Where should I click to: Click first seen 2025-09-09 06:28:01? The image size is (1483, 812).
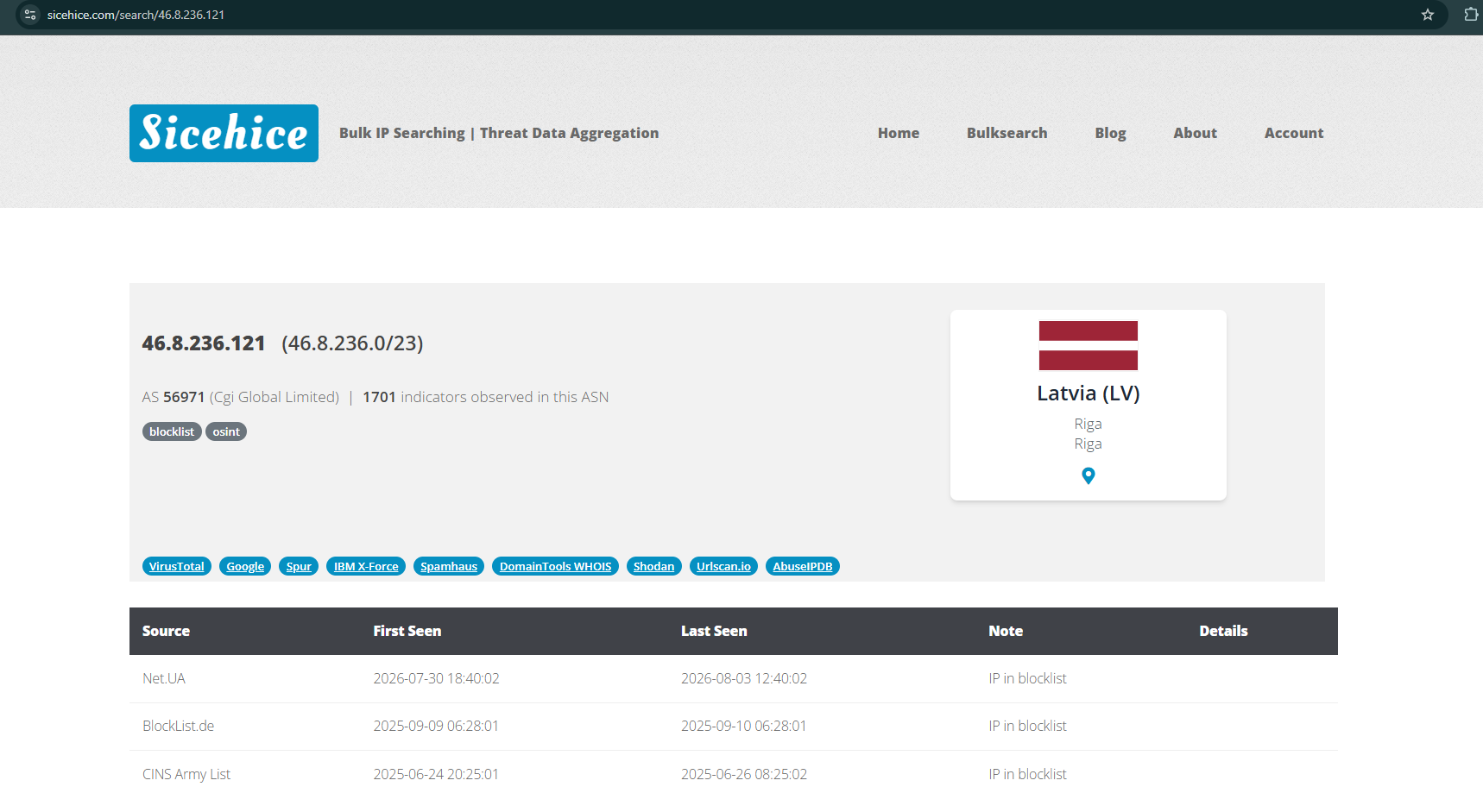click(x=436, y=726)
